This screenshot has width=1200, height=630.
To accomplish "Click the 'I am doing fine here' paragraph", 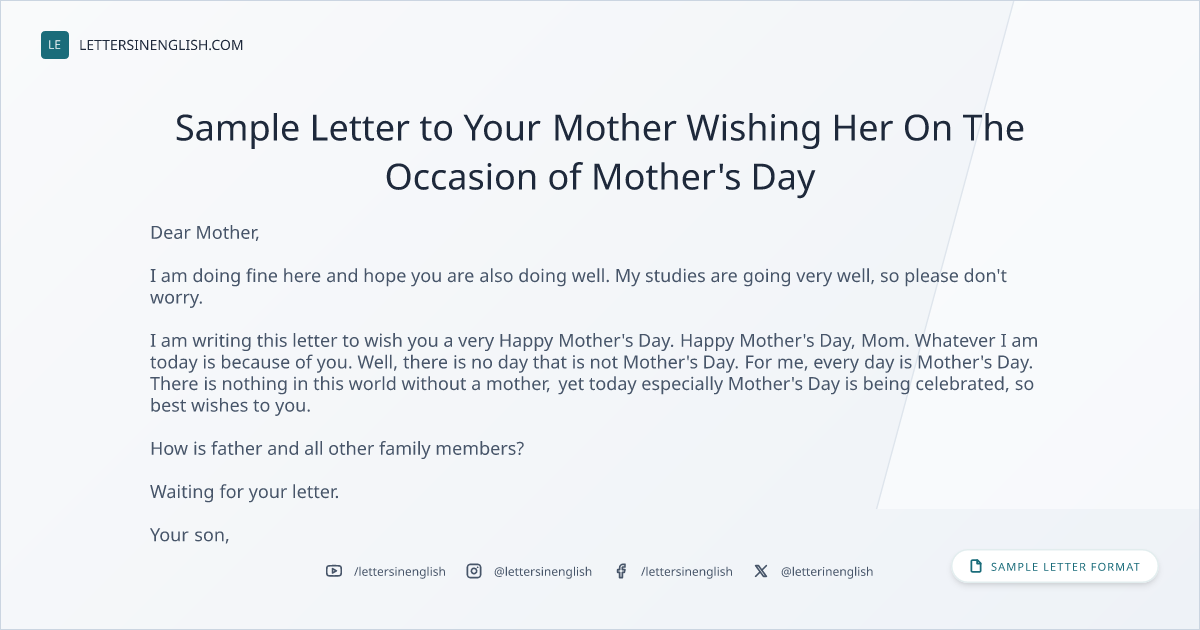I will pos(579,287).
